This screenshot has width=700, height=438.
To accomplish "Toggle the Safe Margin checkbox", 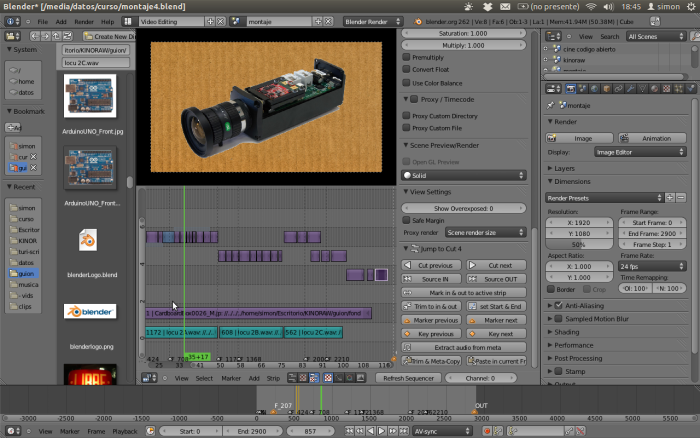I will point(406,220).
